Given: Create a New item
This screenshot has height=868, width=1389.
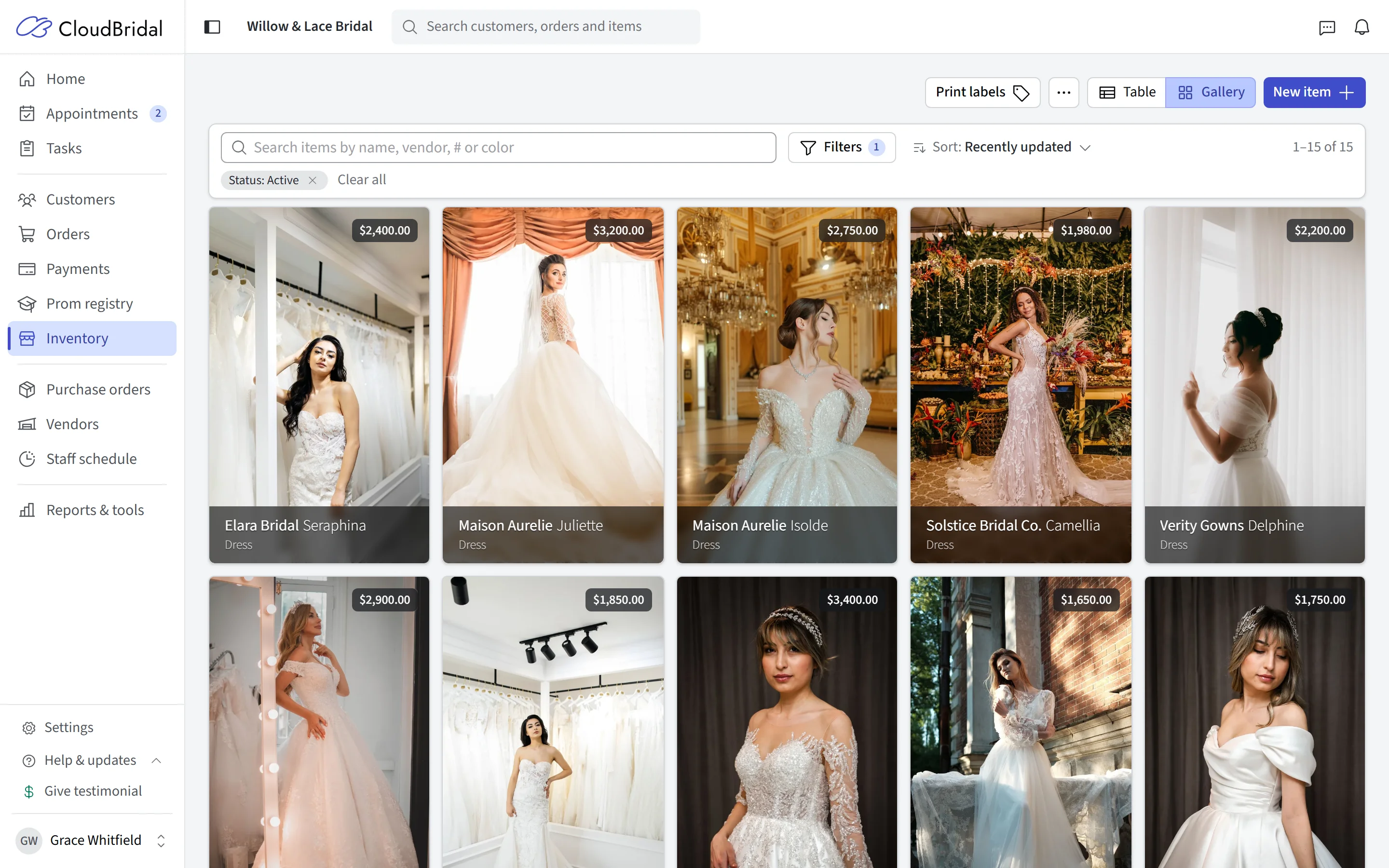Looking at the screenshot, I should [x=1314, y=93].
